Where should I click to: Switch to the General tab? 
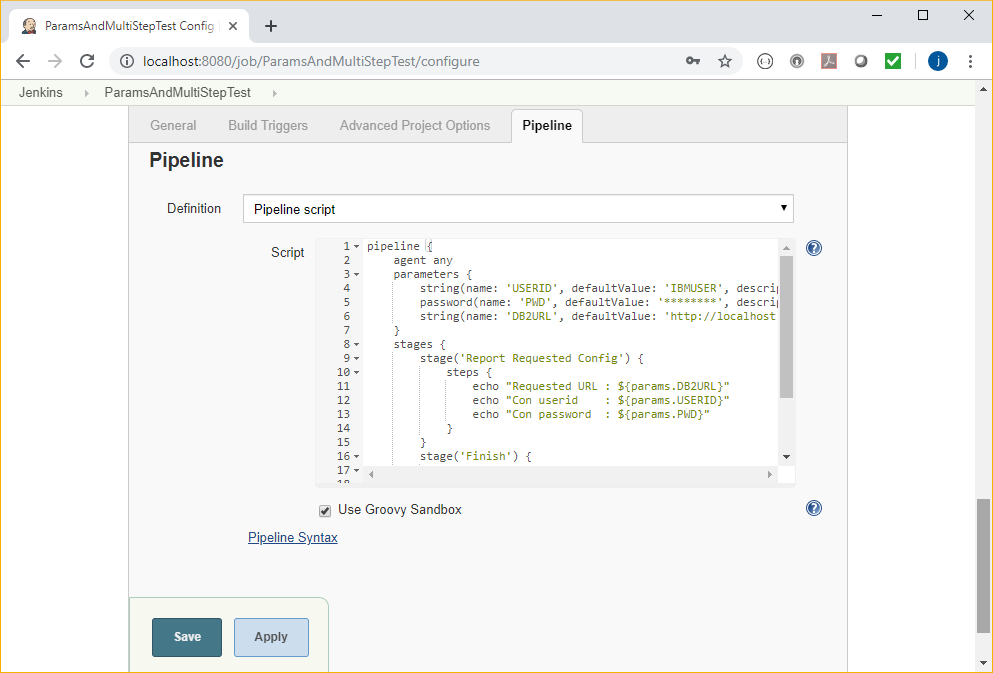[x=173, y=125]
